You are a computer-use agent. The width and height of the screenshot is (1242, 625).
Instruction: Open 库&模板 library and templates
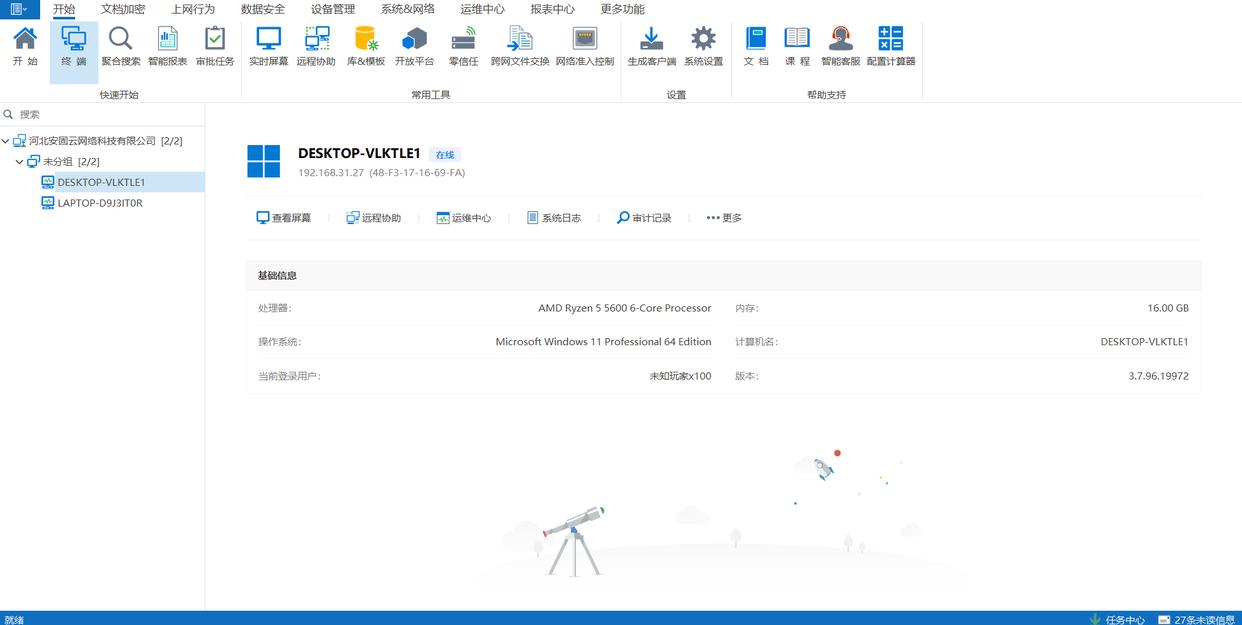[x=366, y=47]
